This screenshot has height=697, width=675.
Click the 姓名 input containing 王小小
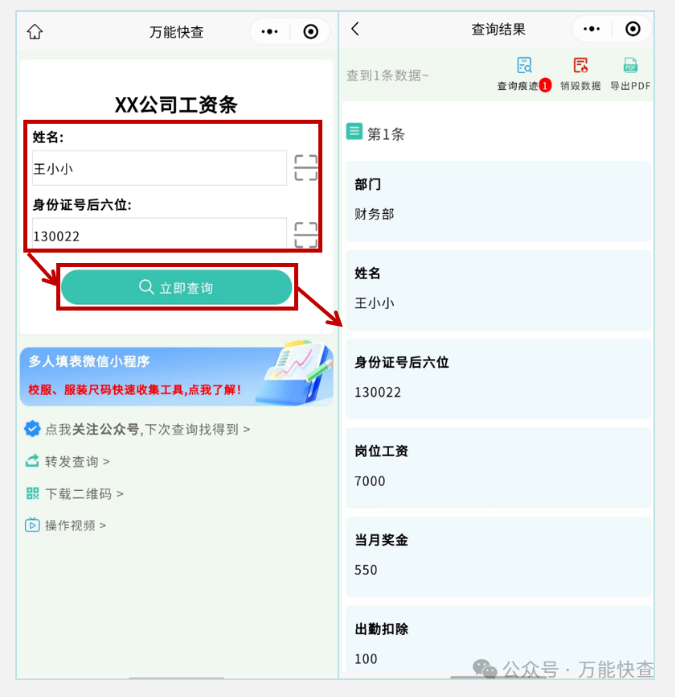(x=159, y=168)
